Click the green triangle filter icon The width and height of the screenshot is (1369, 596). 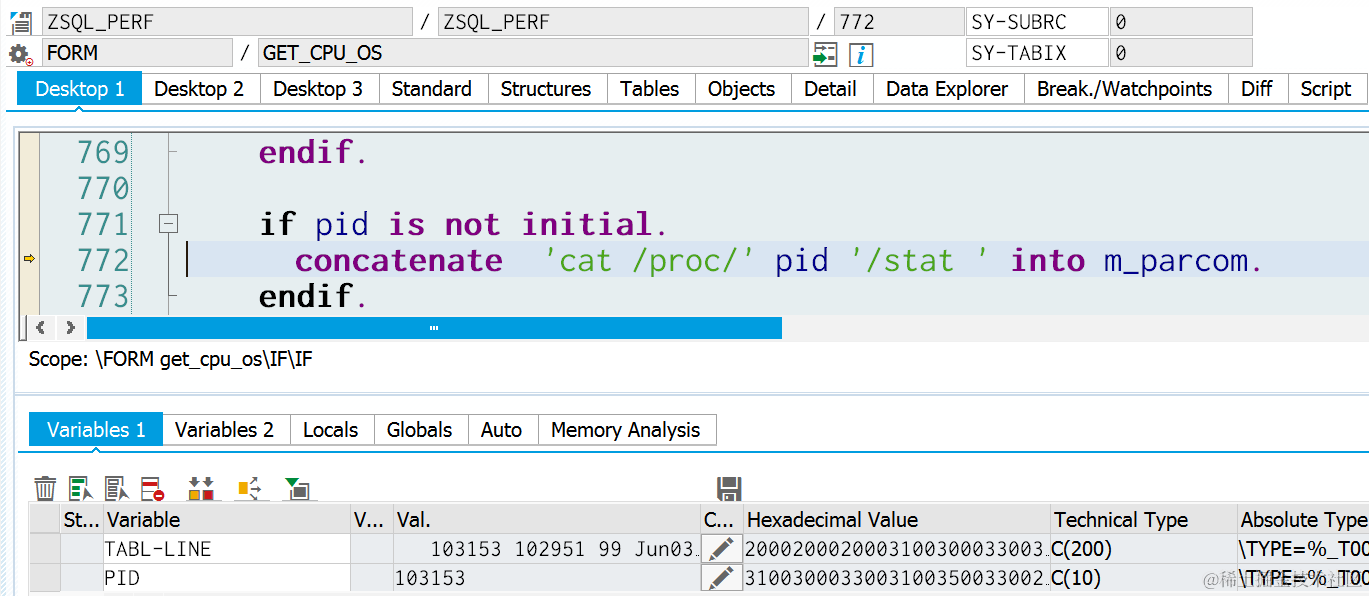pyautogui.click(x=297, y=488)
